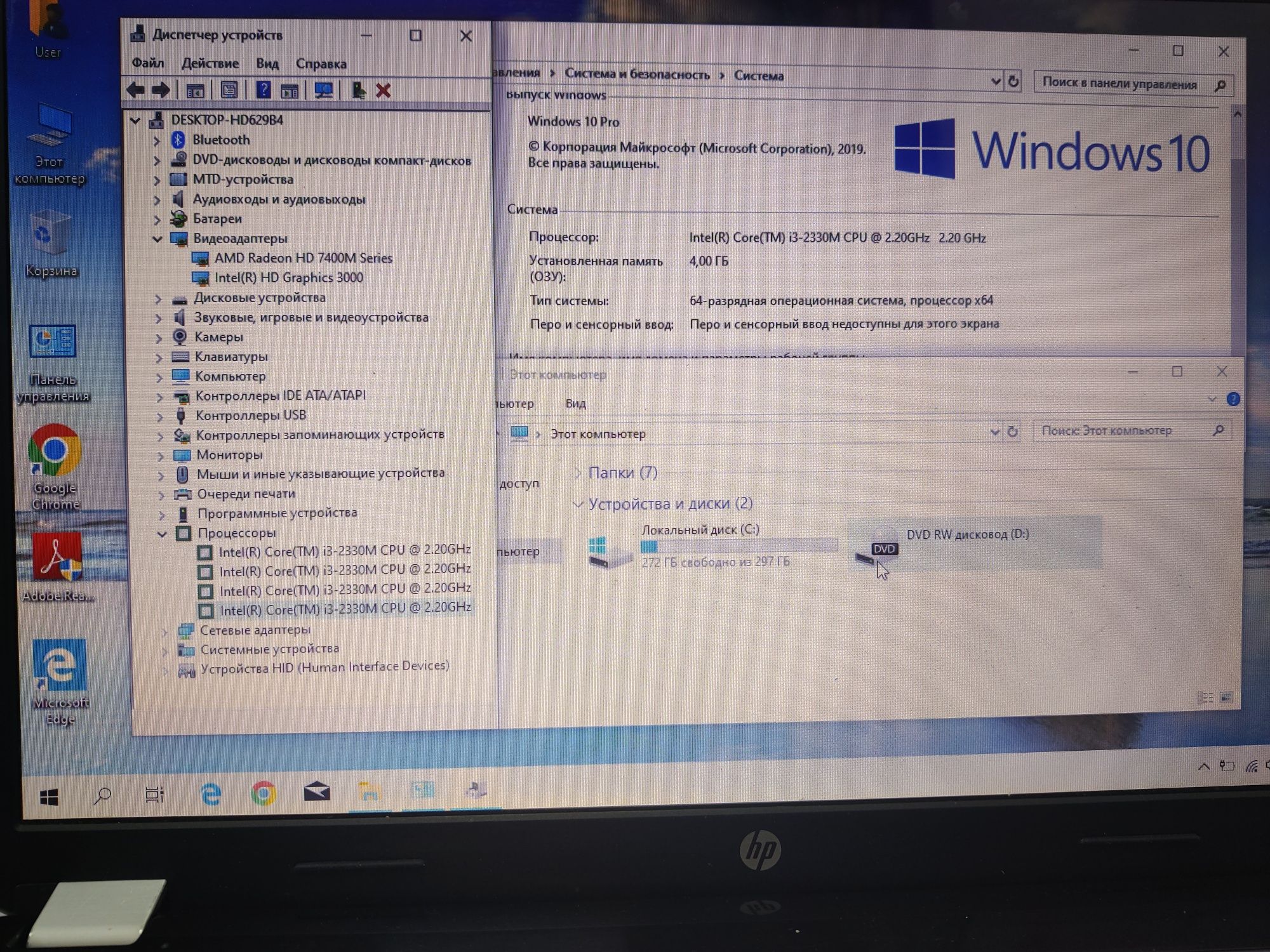Click the Поиск: Этот компьютер search field
1270x952 pixels.
[1132, 430]
